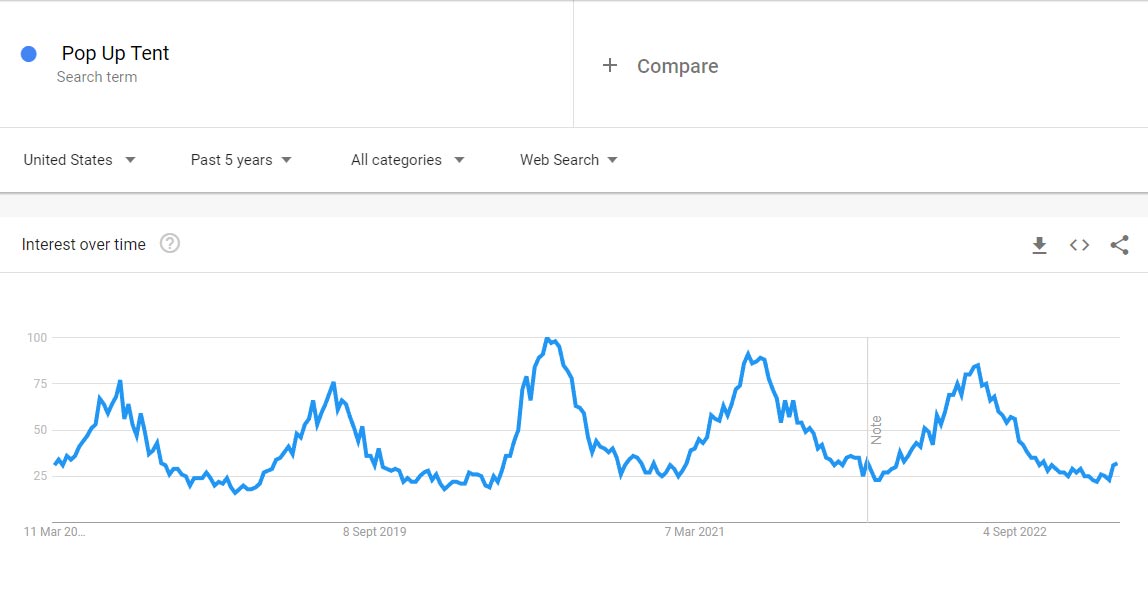1148x604 pixels.
Task: Click the Search term subtitle label
Action: [x=97, y=77]
